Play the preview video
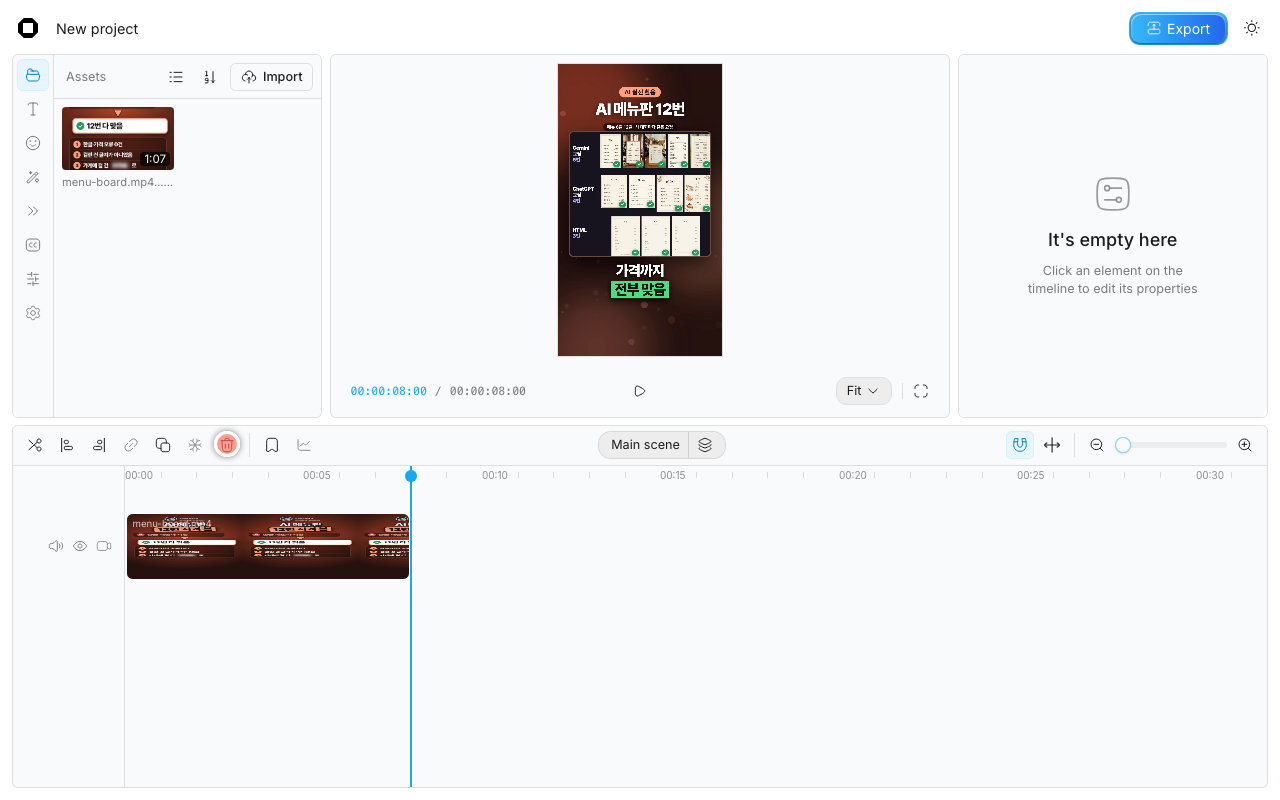Image resolution: width=1280 pixels, height=800 pixels. click(640, 391)
